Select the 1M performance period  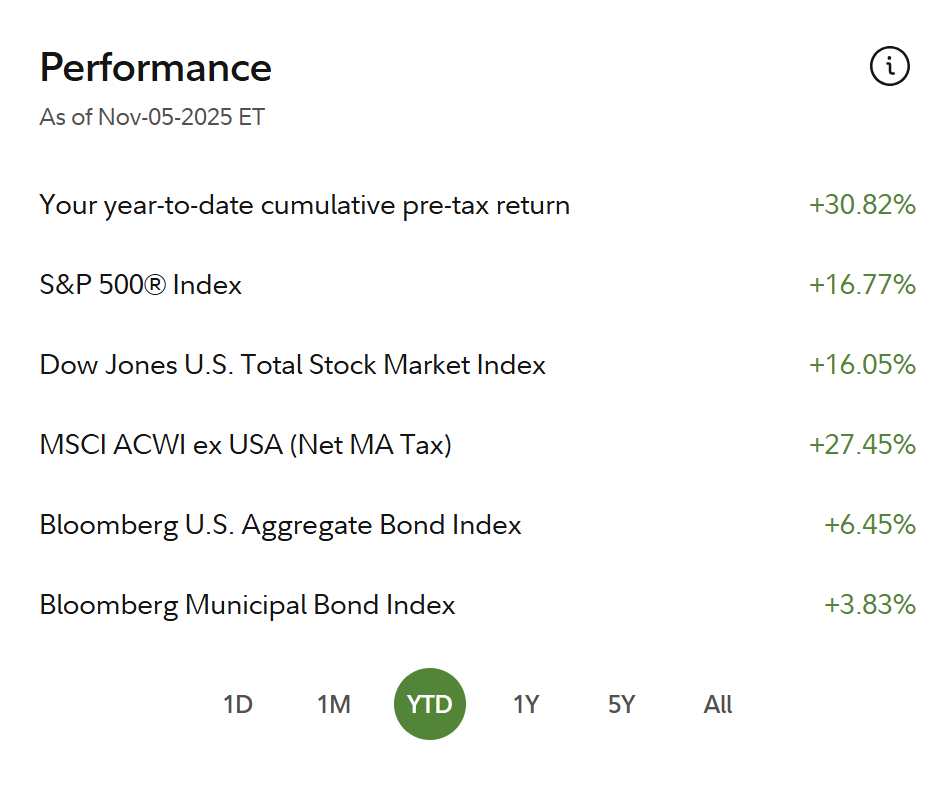point(334,704)
